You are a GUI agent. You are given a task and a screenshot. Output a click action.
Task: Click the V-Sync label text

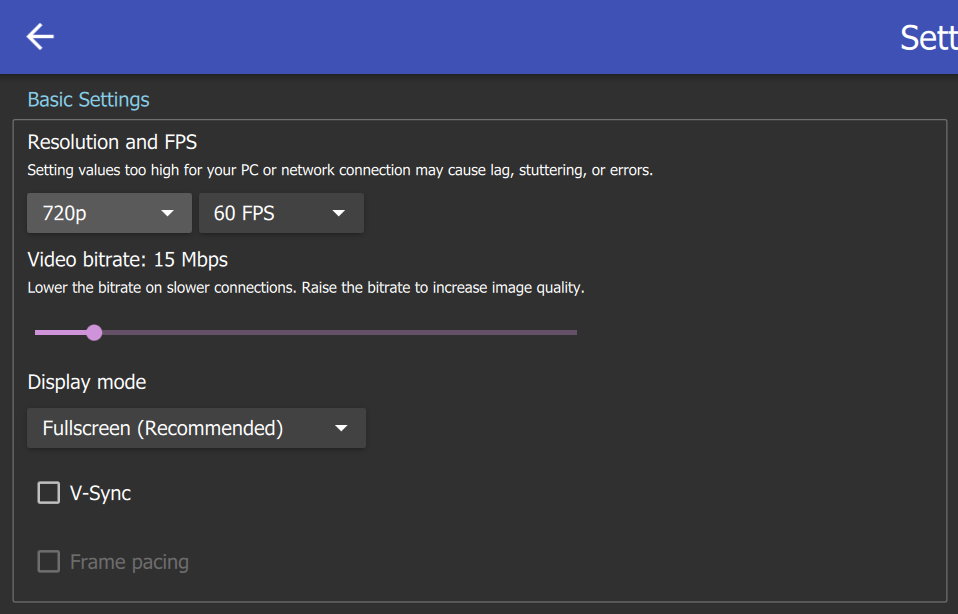[x=100, y=493]
